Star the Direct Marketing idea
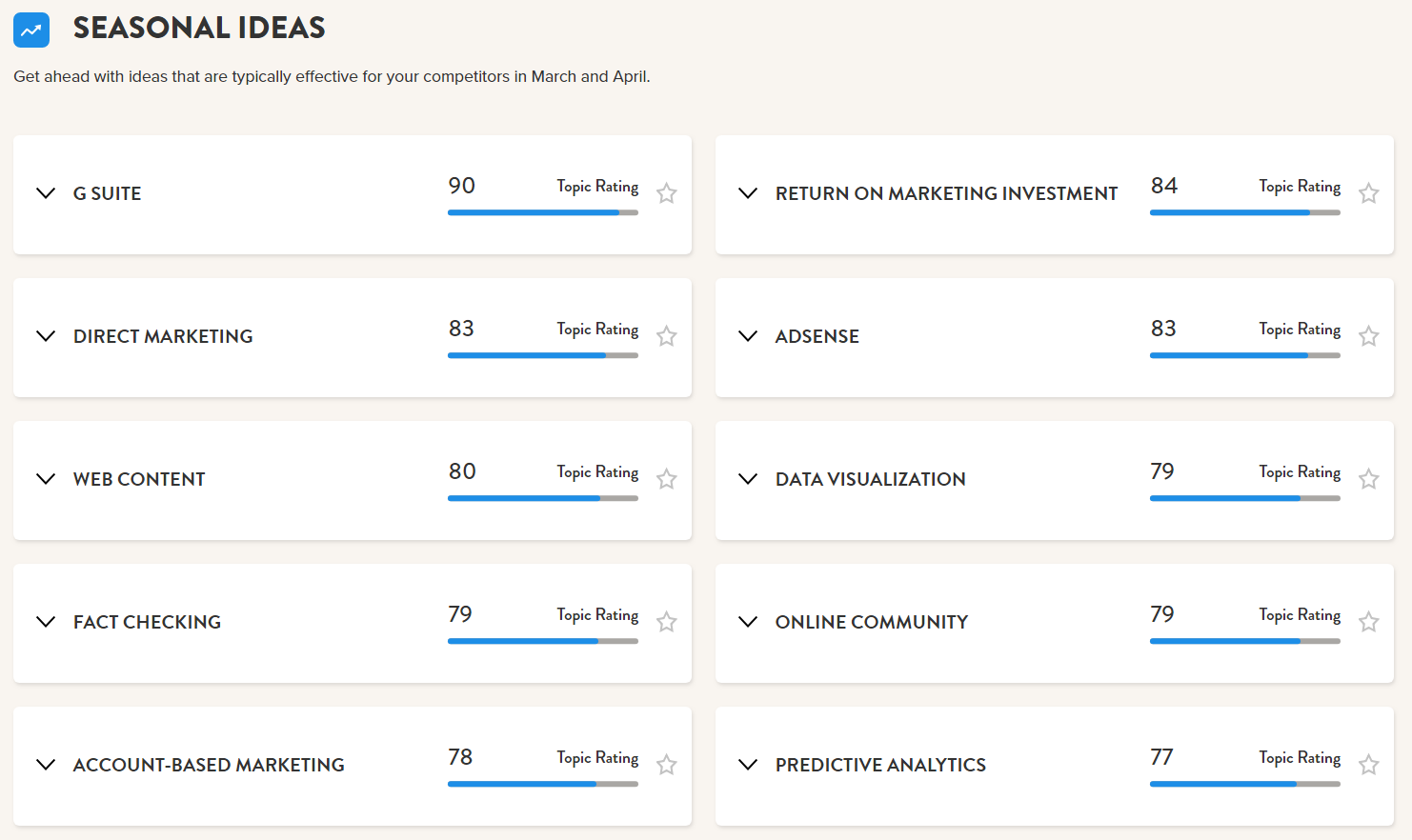Screen dimensions: 1412x840 (x=667, y=336)
